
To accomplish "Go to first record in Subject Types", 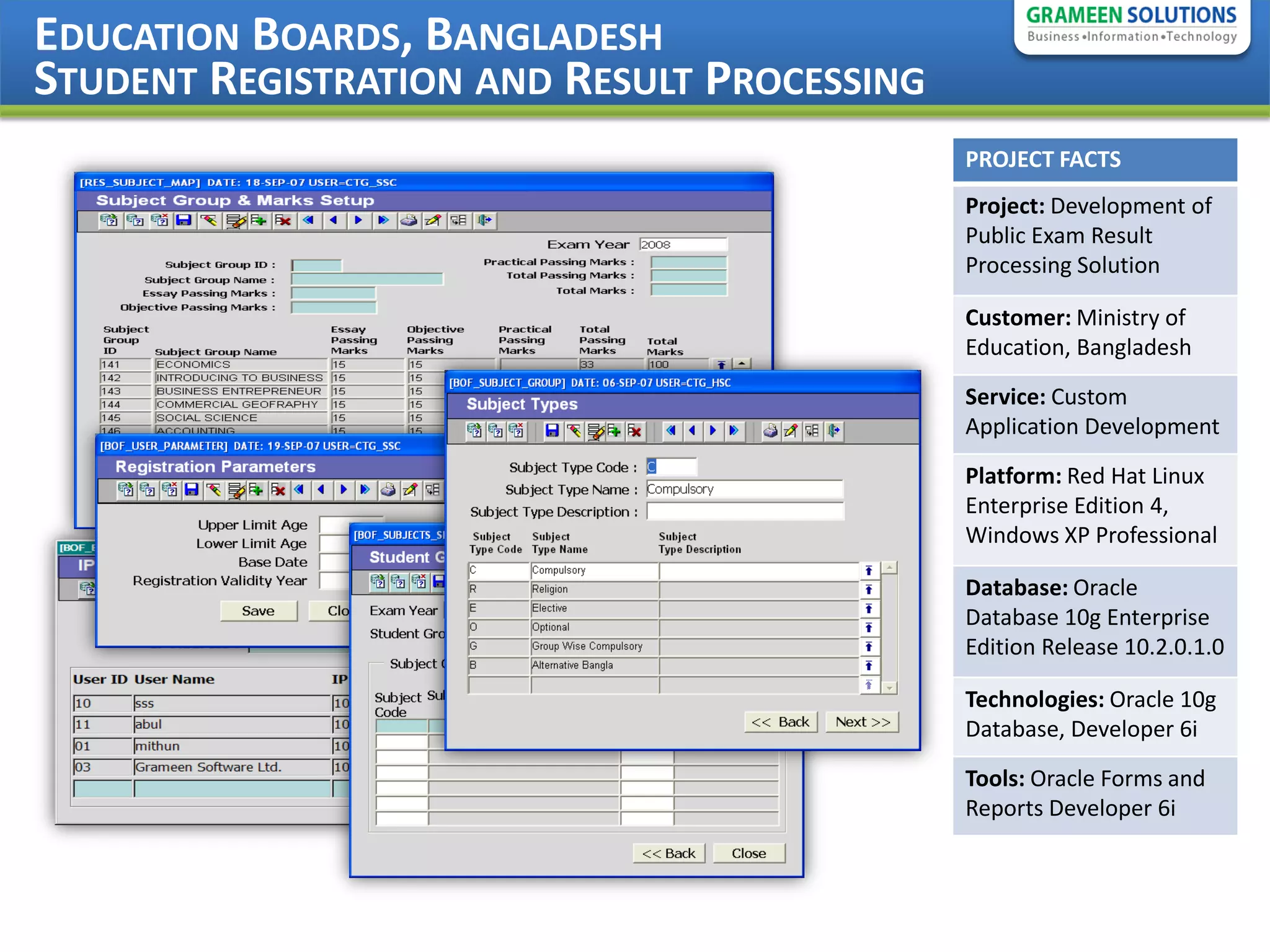I will click(670, 430).
